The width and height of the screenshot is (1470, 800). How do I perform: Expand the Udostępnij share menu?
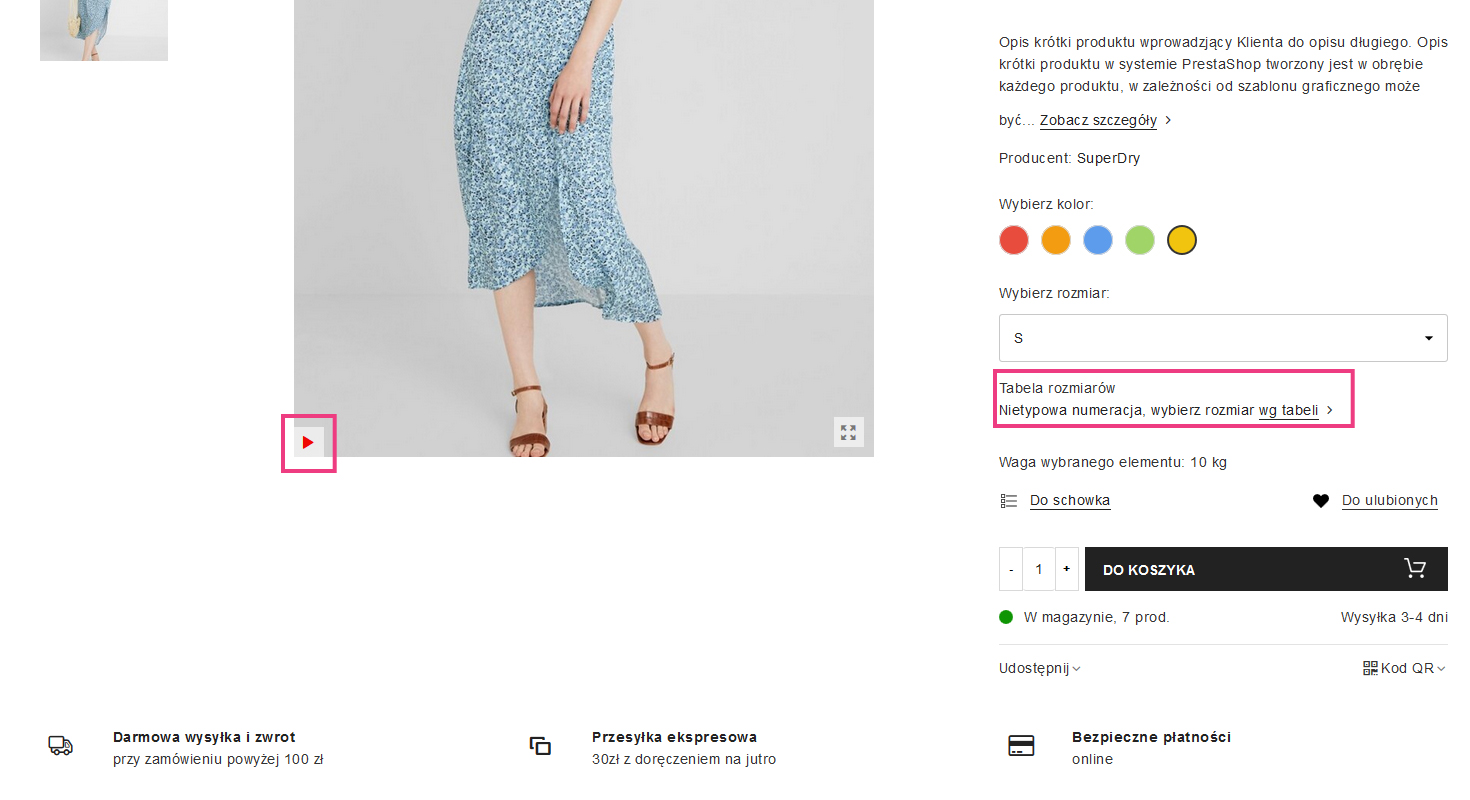(x=1039, y=669)
